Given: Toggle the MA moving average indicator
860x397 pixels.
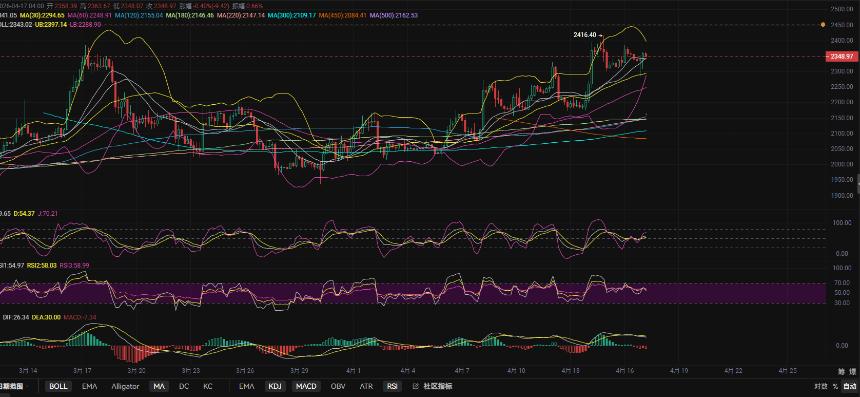Looking at the screenshot, I should pyautogui.click(x=159, y=386).
